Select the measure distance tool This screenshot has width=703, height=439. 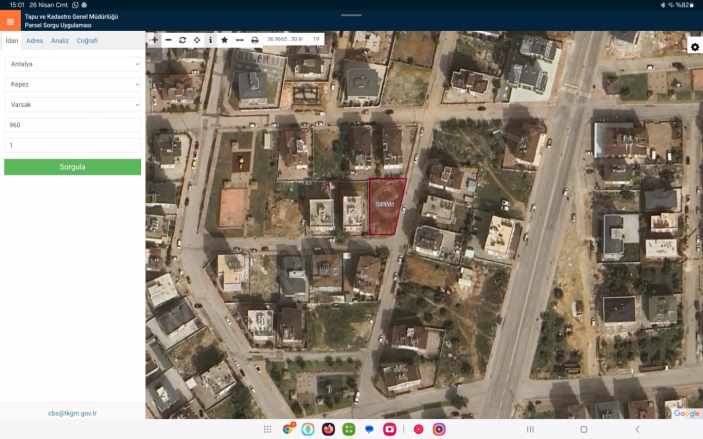[x=239, y=39]
